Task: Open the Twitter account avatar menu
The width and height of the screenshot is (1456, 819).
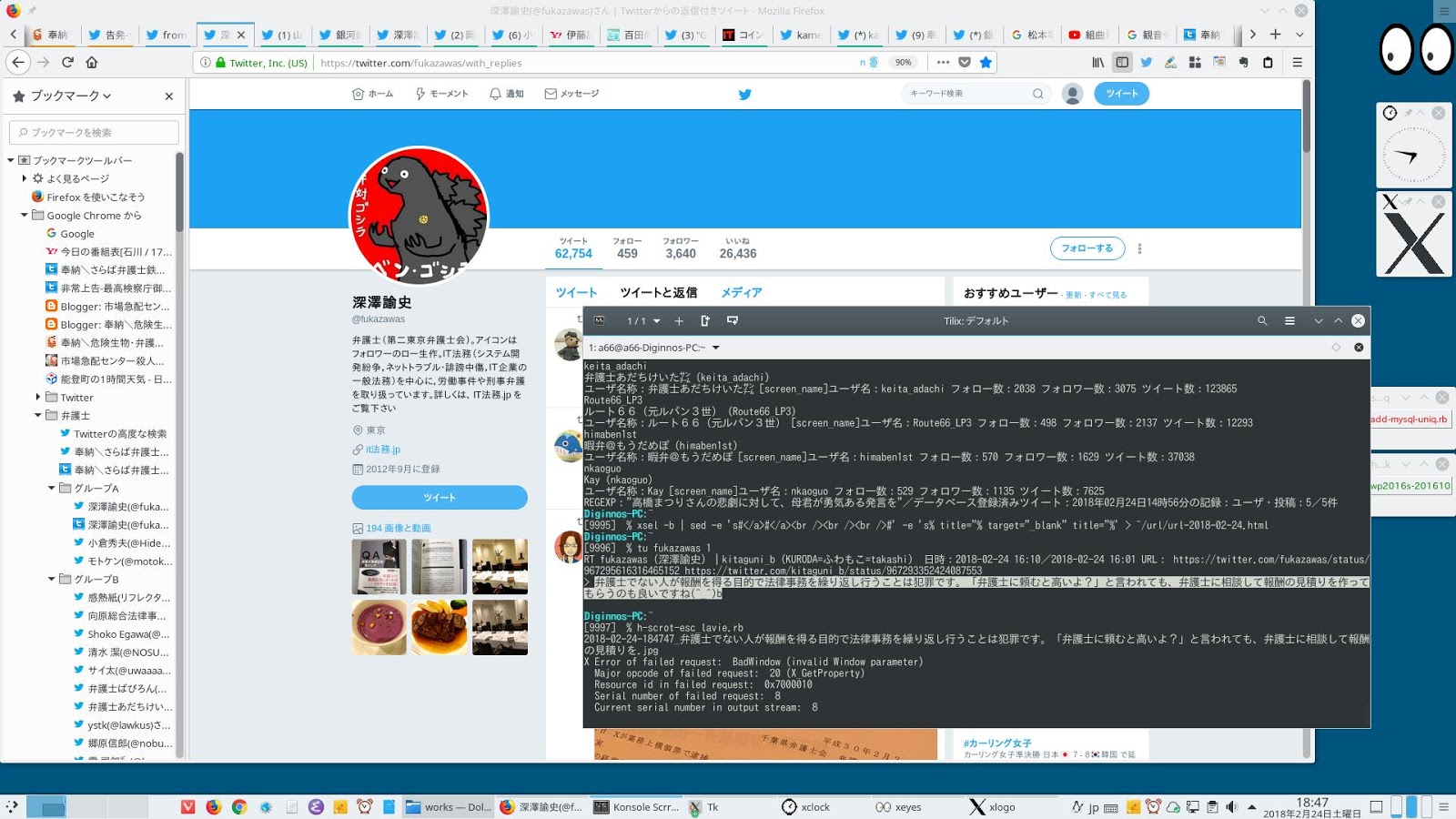Action: click(x=1073, y=94)
